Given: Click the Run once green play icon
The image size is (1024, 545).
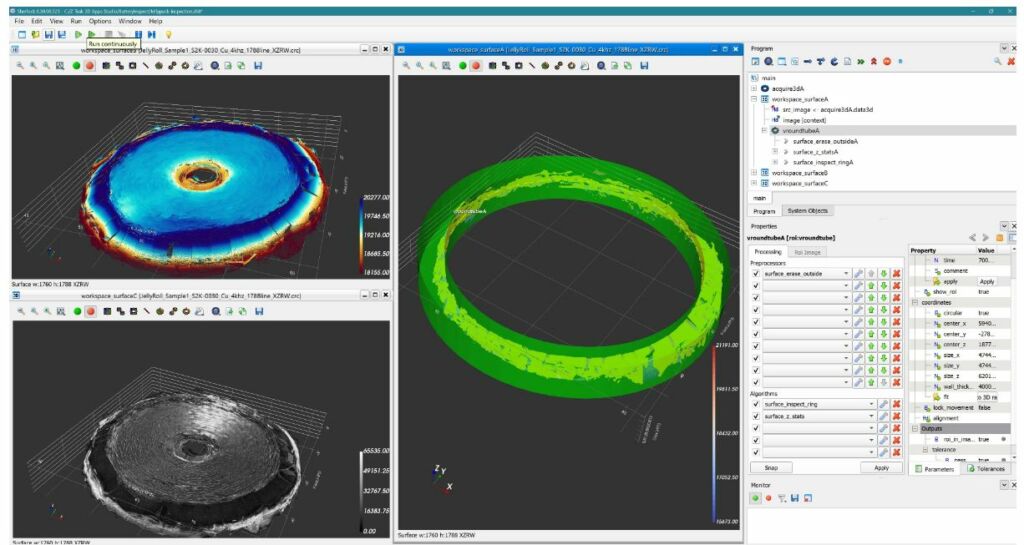Looking at the screenshot, I should pyautogui.click(x=78, y=34).
